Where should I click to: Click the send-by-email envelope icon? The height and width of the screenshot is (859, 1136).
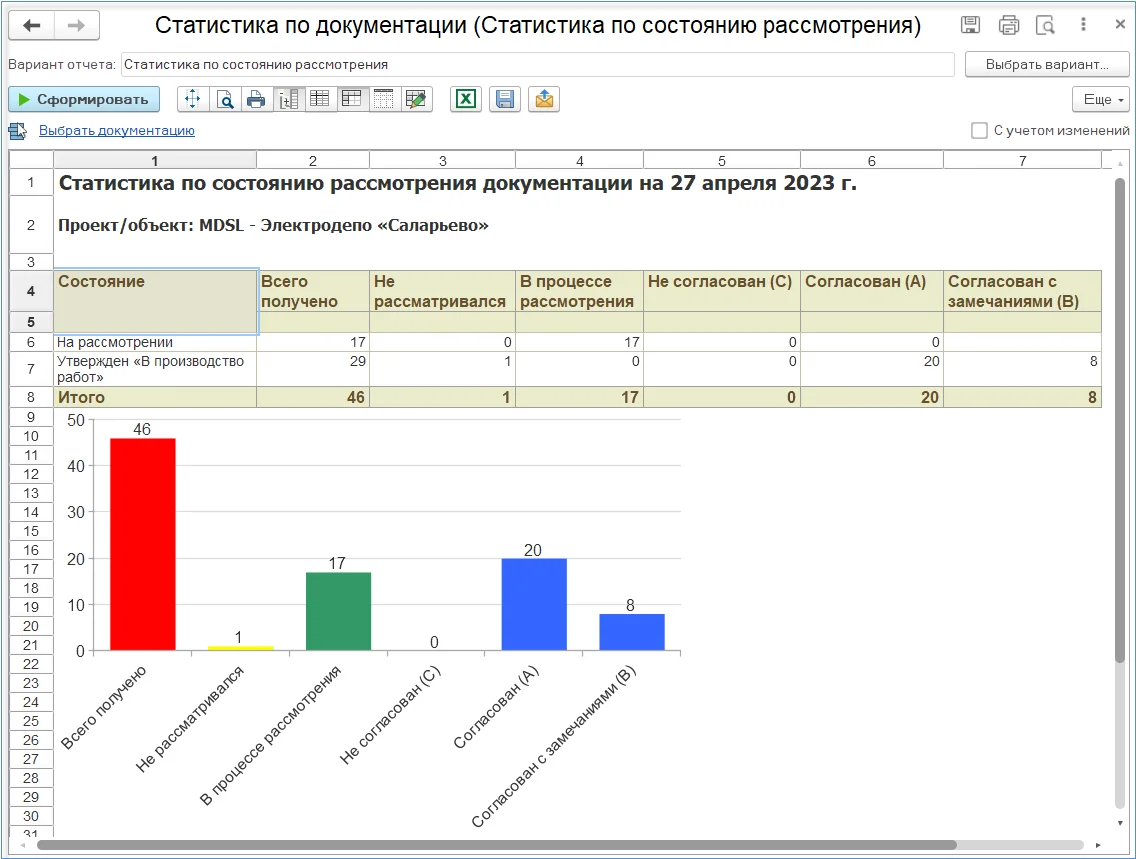click(x=544, y=99)
